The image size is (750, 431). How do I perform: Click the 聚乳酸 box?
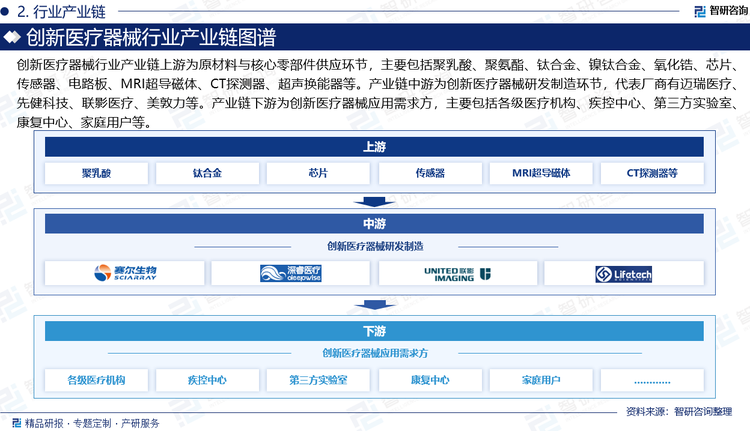tap(96, 173)
